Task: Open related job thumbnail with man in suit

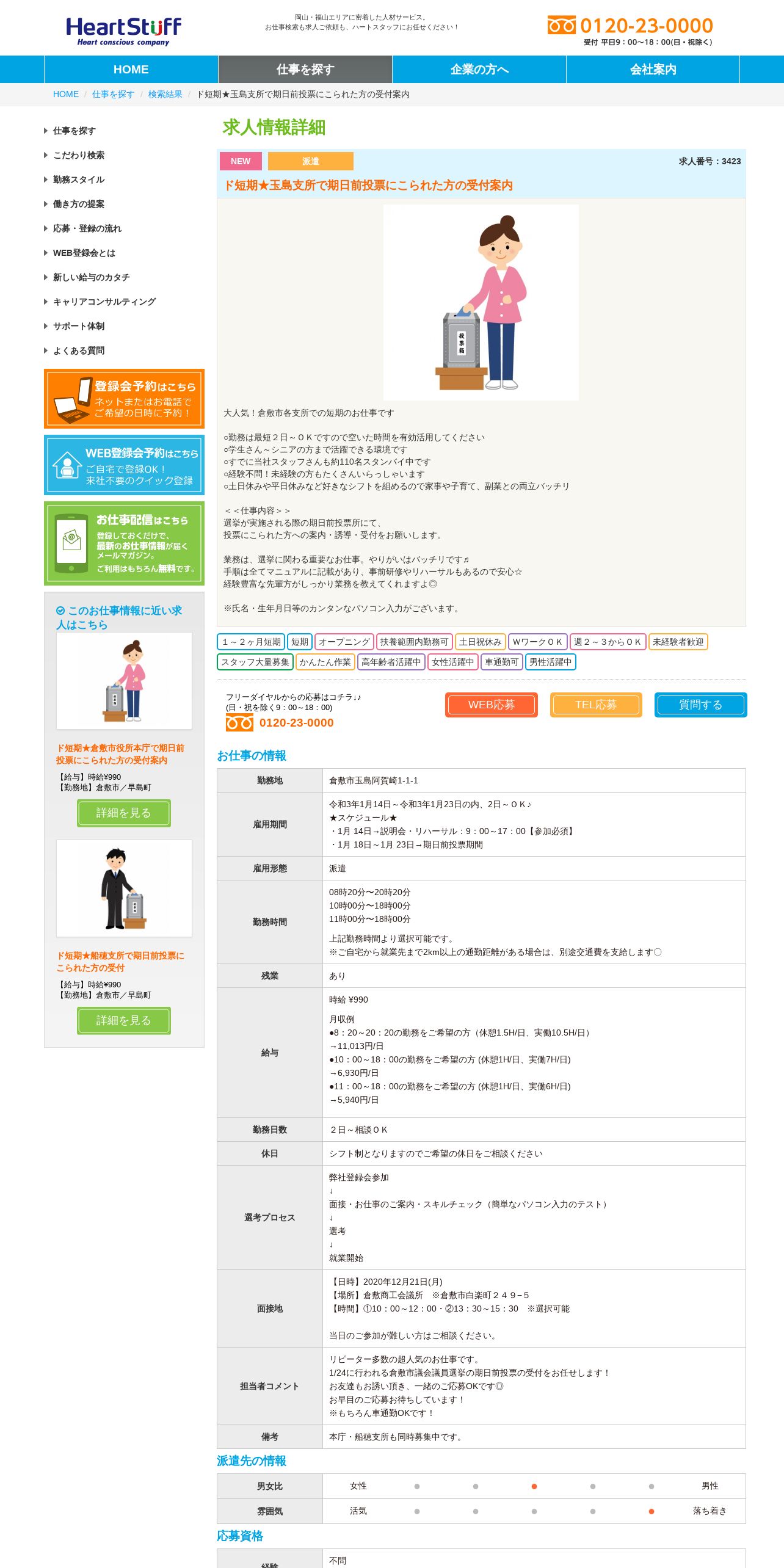Action: click(124, 888)
